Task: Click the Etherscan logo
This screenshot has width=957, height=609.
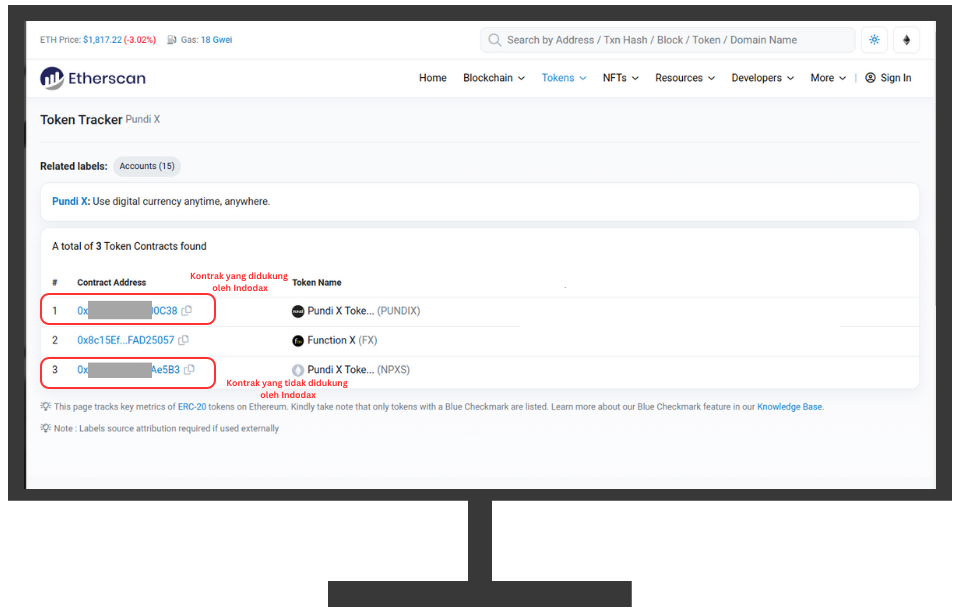Action: [x=93, y=78]
